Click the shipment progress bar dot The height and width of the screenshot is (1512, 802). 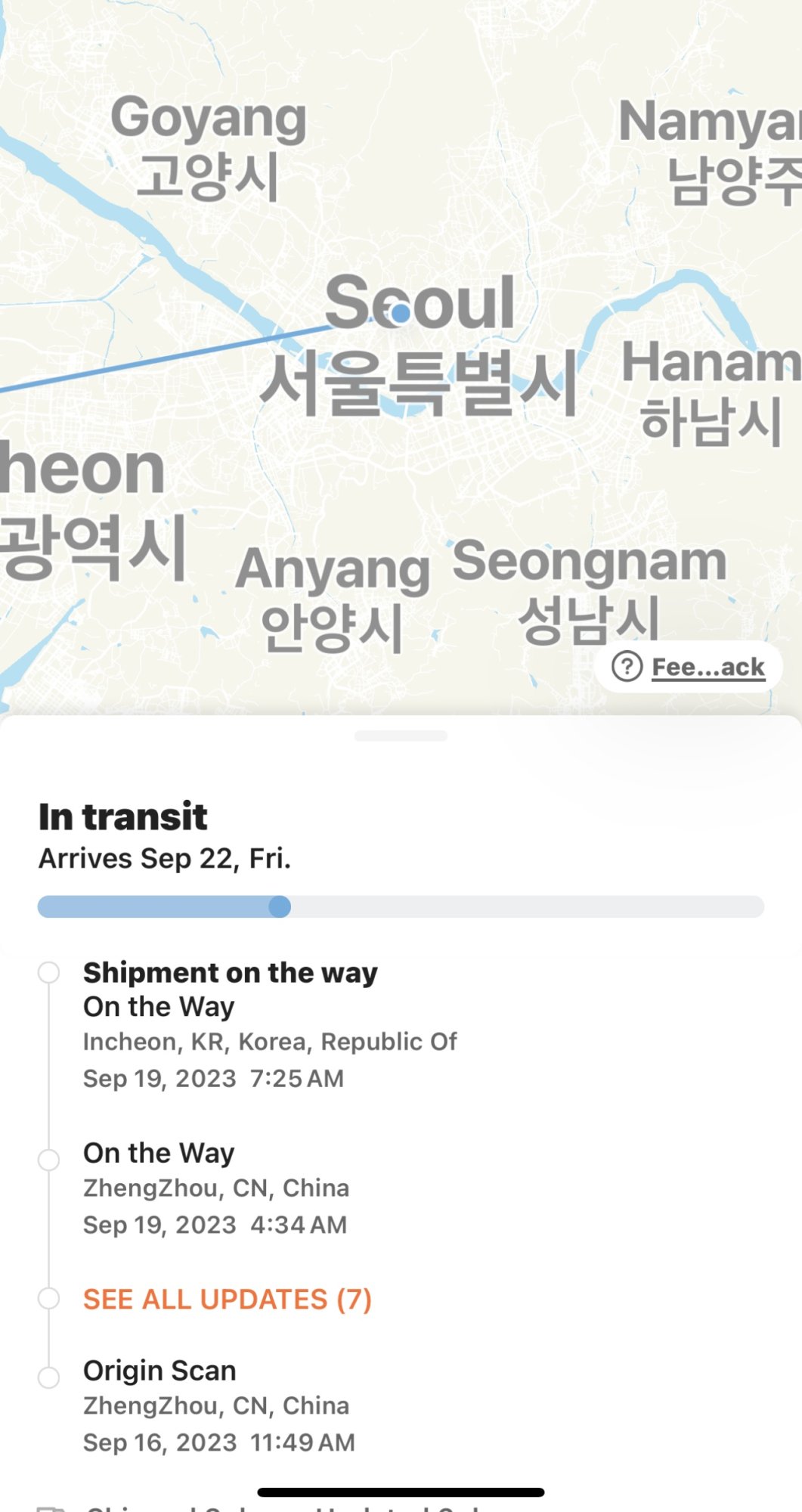pos(280,906)
